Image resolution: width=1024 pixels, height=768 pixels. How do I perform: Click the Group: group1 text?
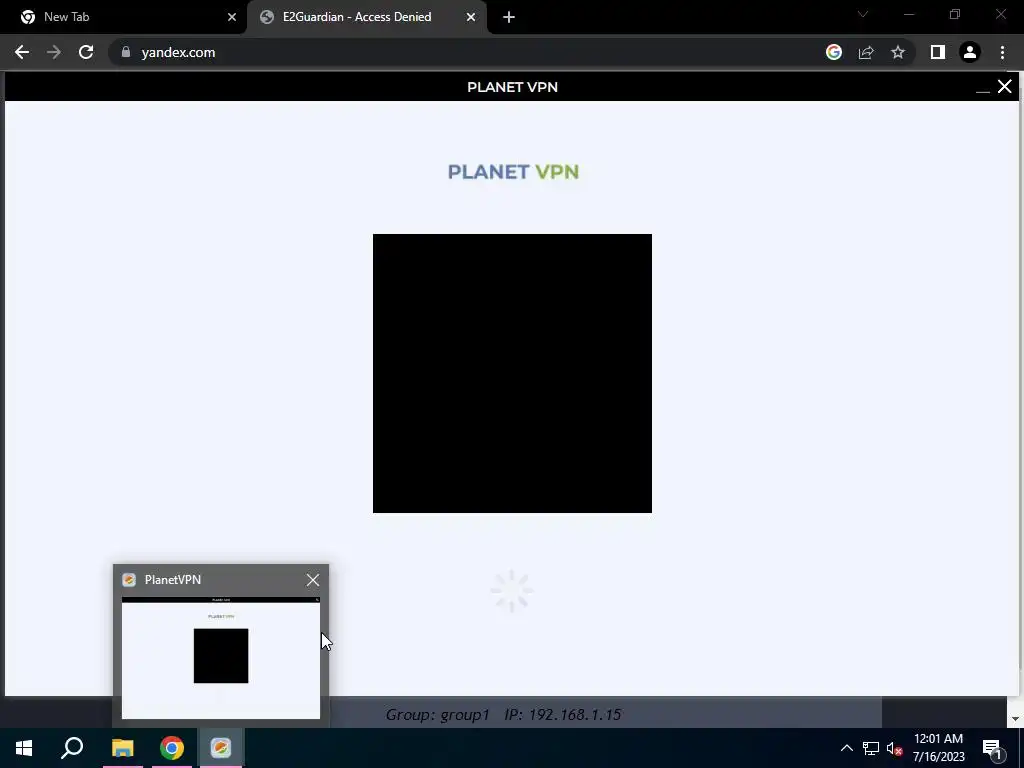pyautogui.click(x=438, y=714)
